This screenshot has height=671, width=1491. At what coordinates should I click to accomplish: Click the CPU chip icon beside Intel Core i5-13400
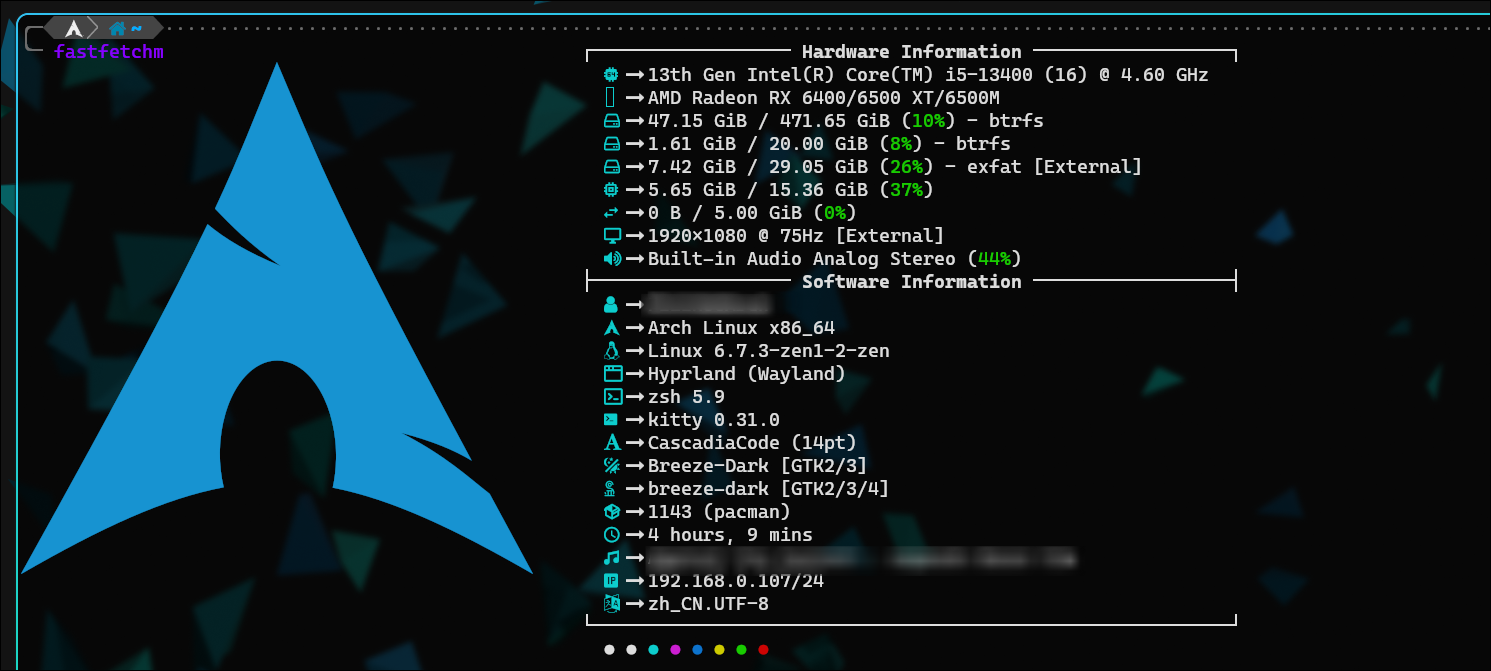(x=611, y=75)
